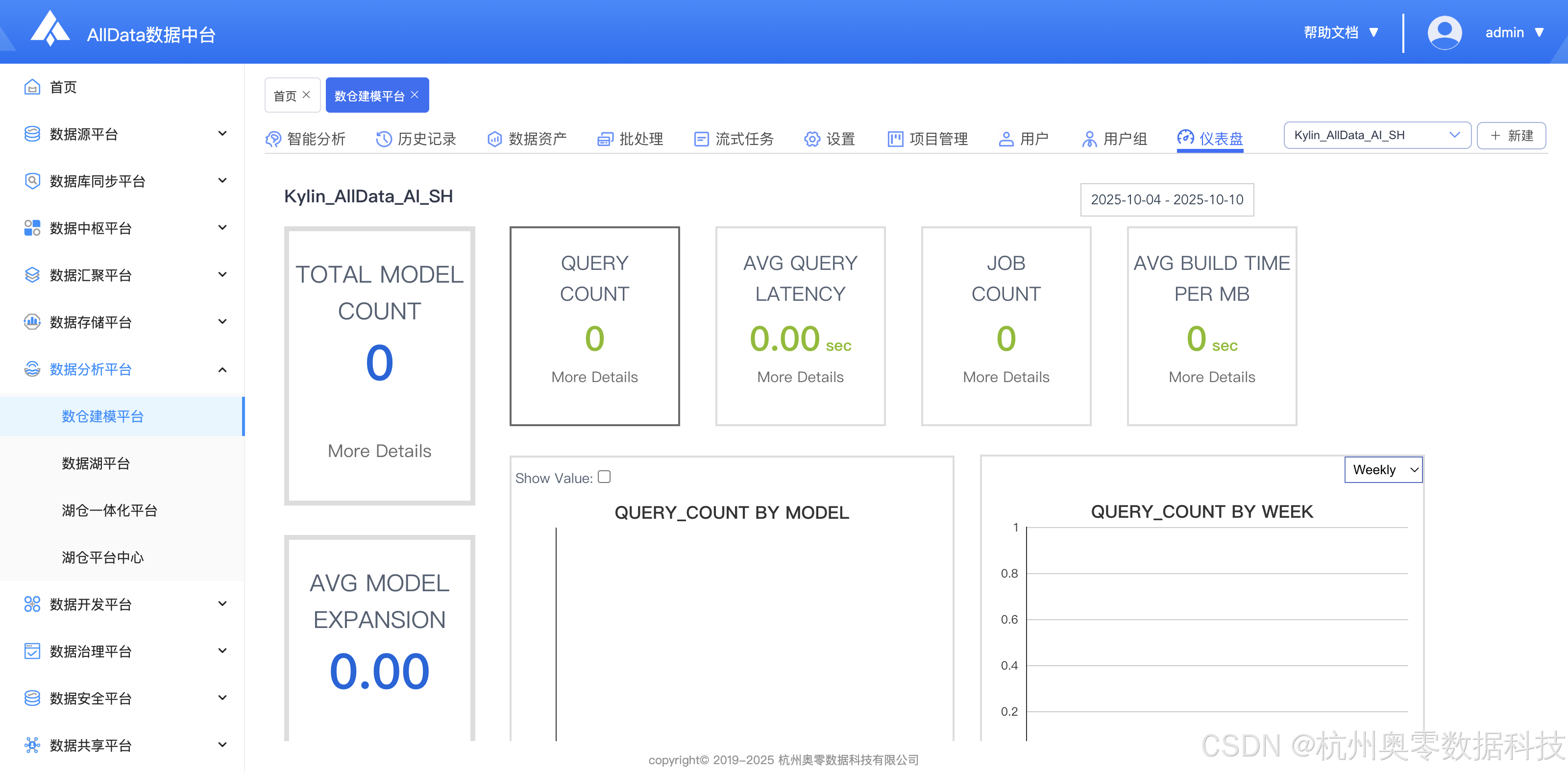Expand the 数据开发平台 menu chevron
The width and height of the screenshot is (1568, 772).
click(x=222, y=603)
